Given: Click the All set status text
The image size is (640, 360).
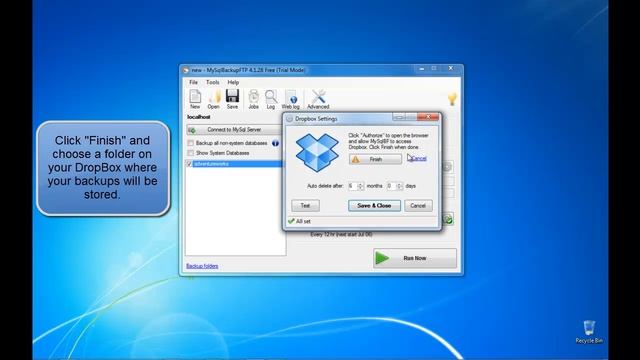Looking at the screenshot, I should (303, 221).
